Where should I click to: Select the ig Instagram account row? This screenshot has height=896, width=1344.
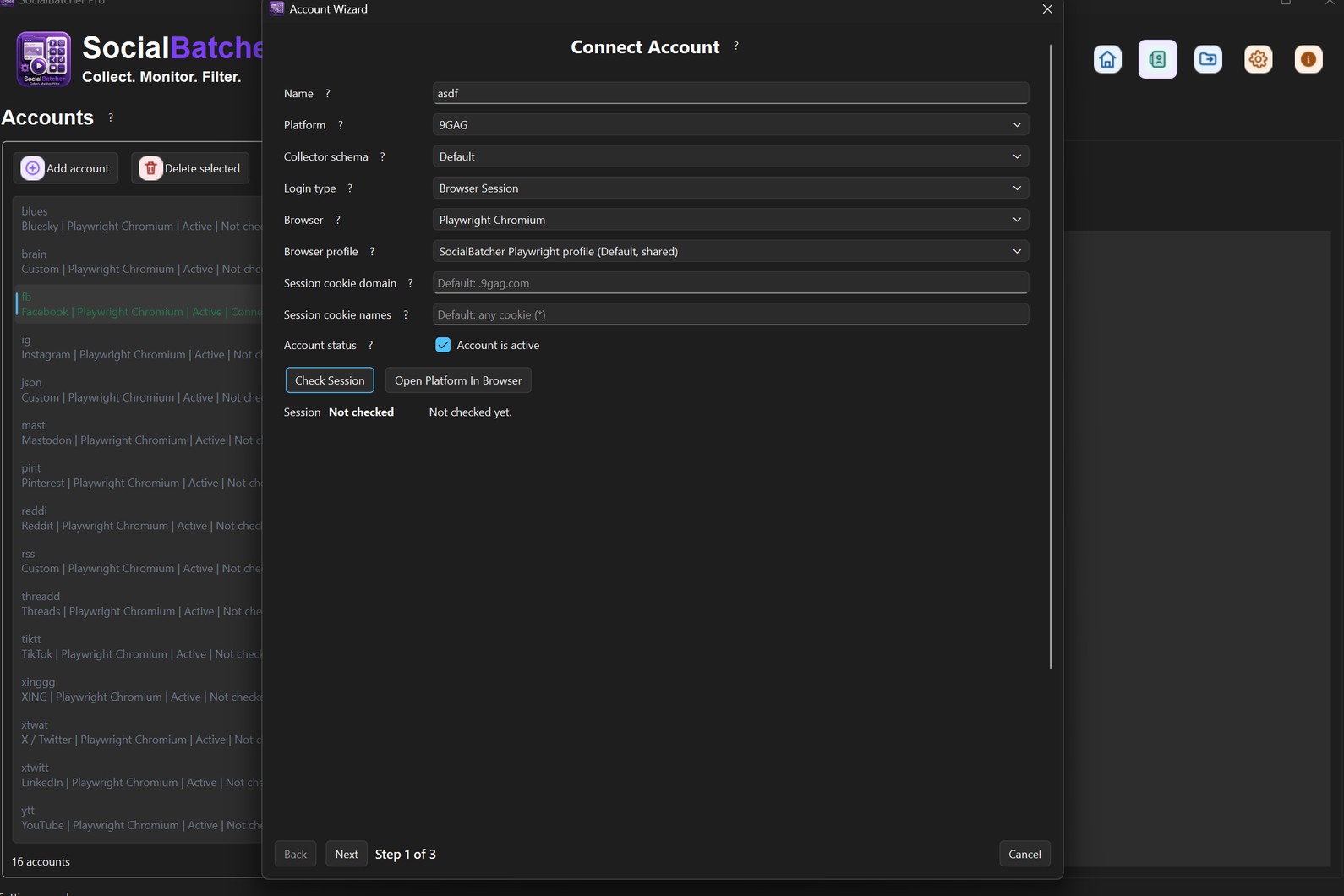click(x=139, y=347)
